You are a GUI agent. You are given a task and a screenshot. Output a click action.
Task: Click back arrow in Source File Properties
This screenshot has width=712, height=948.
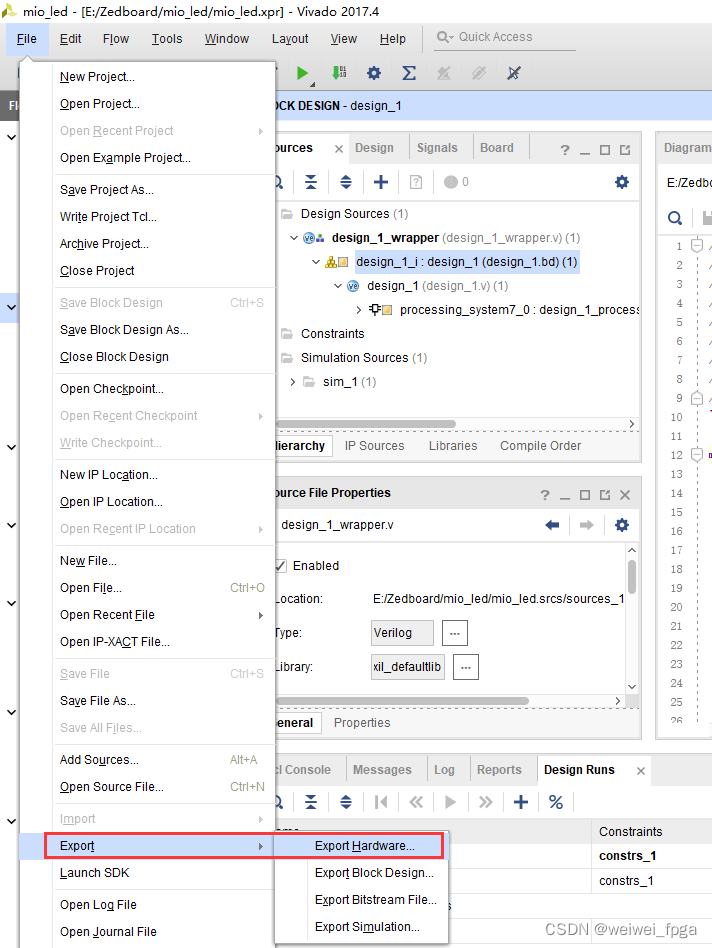(x=552, y=525)
